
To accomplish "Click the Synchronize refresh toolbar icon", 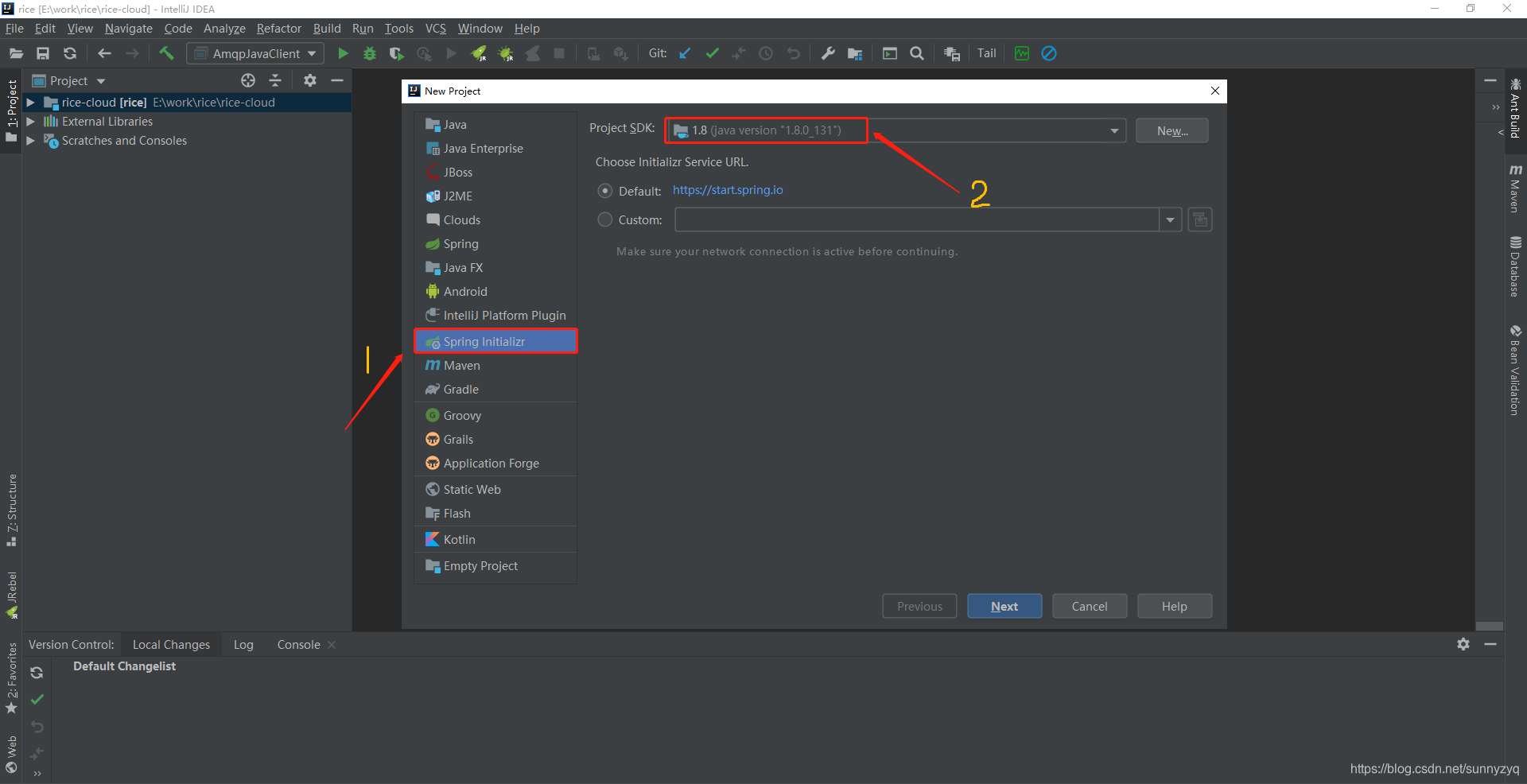I will click(70, 53).
